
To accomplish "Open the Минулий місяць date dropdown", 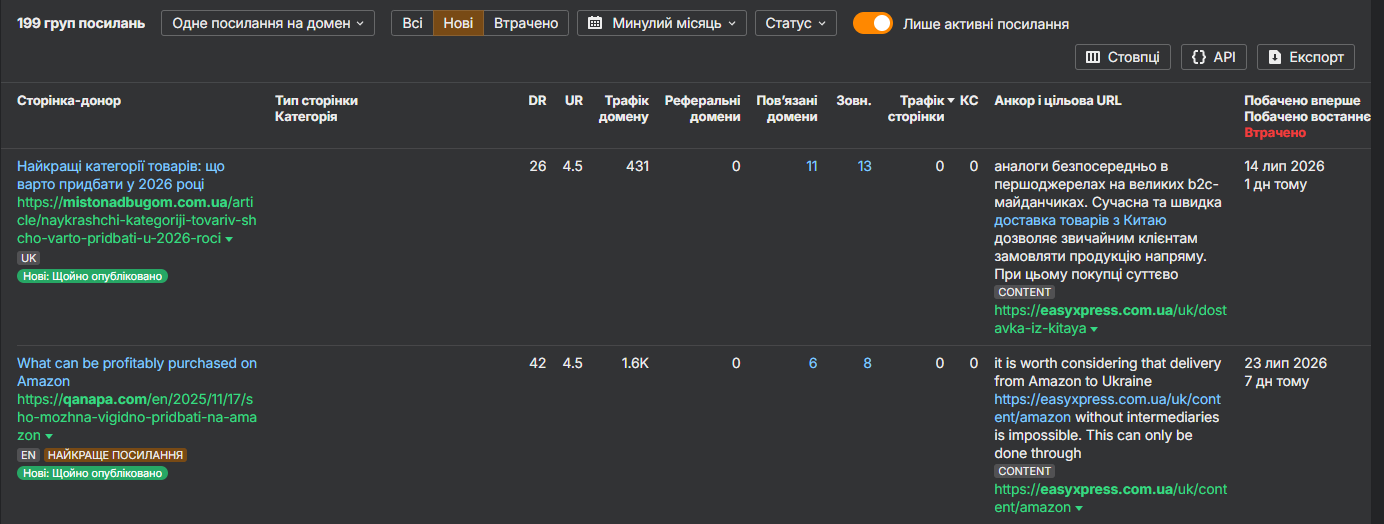I will tap(662, 23).
